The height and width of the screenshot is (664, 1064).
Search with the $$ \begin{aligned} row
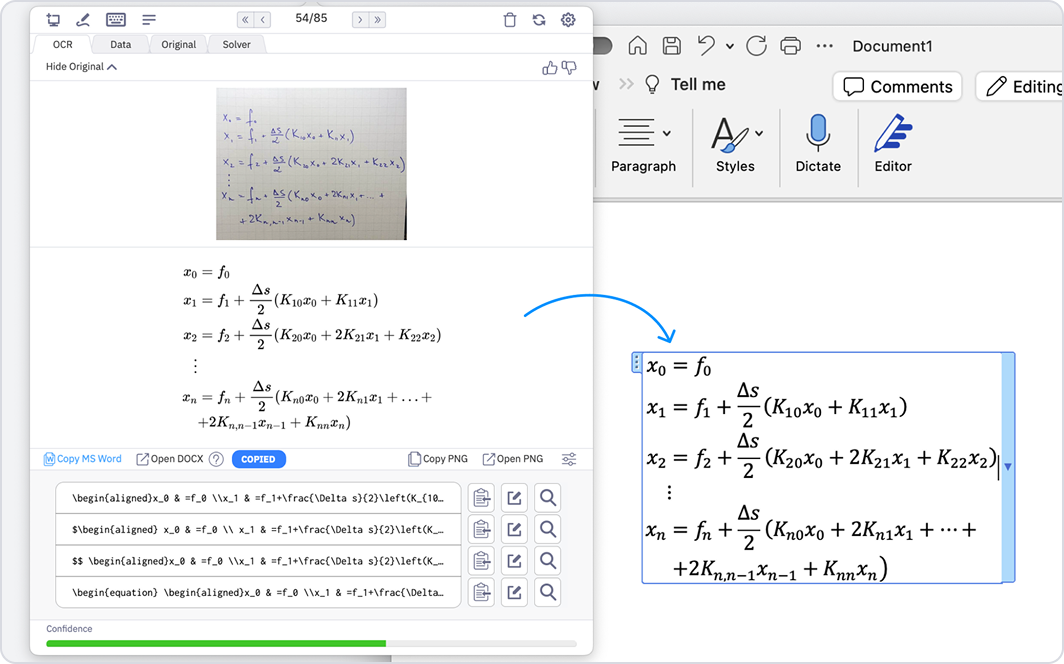click(x=548, y=561)
